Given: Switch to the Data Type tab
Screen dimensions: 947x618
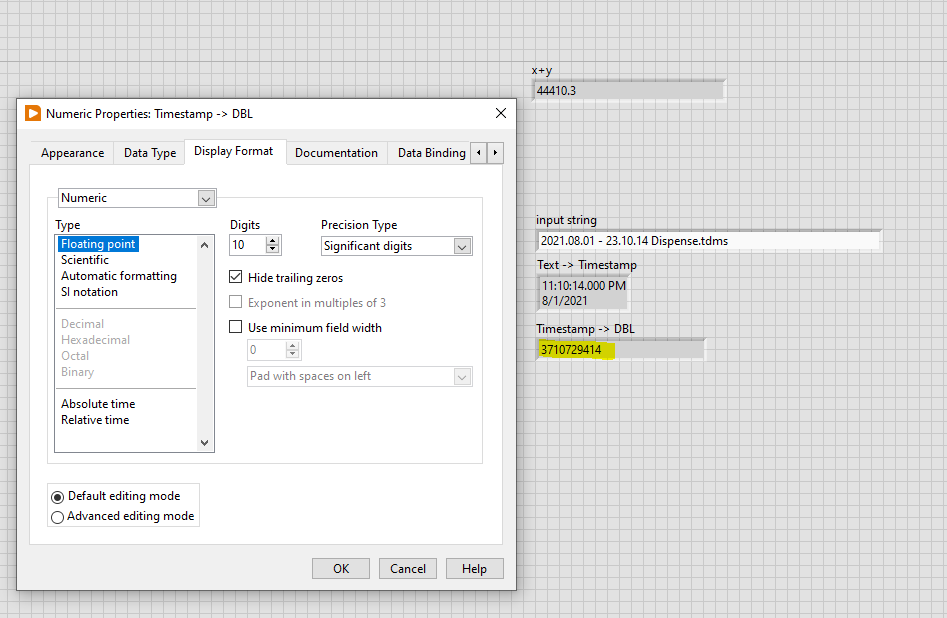Looking at the screenshot, I should [x=150, y=153].
